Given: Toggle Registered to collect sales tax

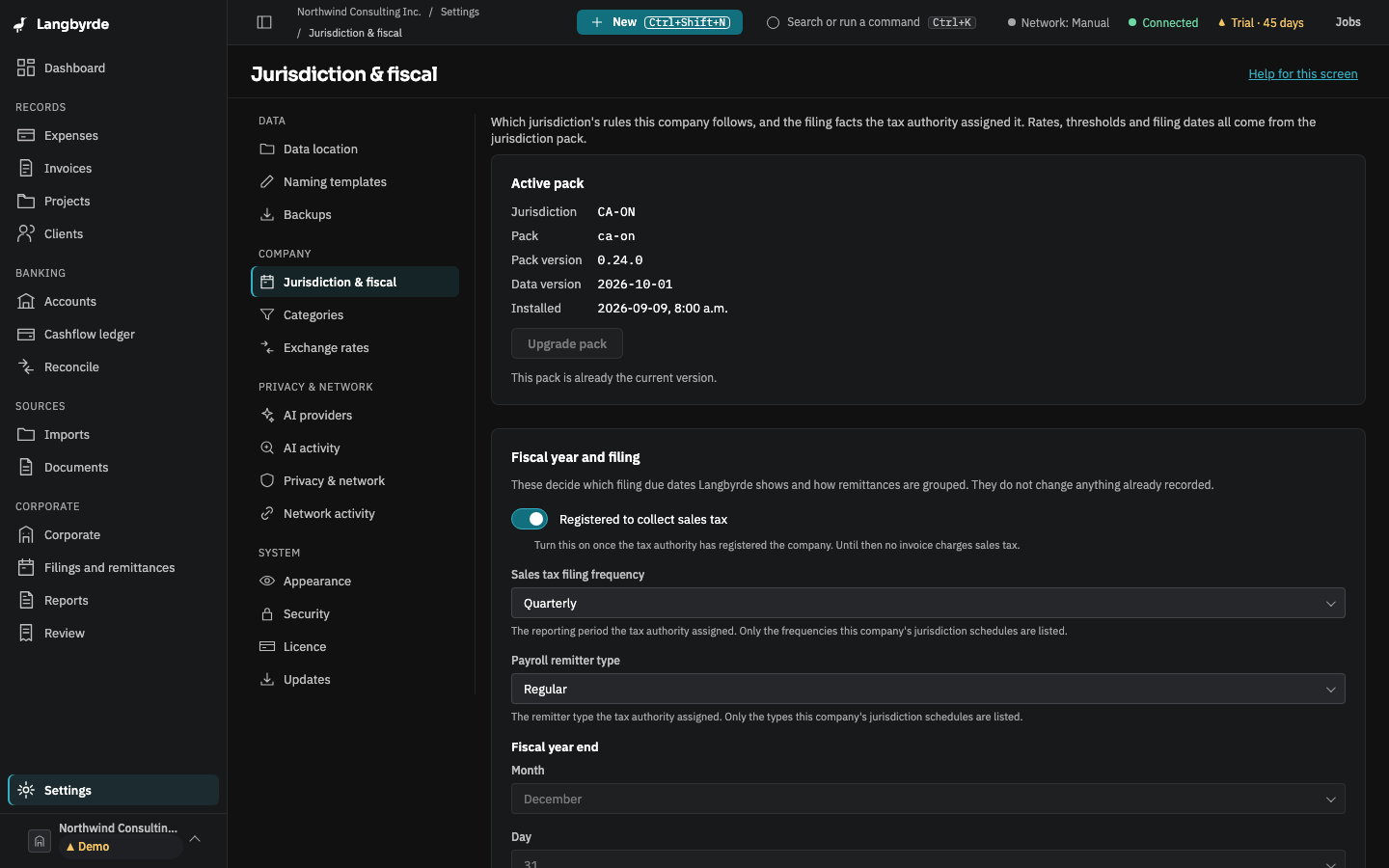Looking at the screenshot, I should pos(530,519).
